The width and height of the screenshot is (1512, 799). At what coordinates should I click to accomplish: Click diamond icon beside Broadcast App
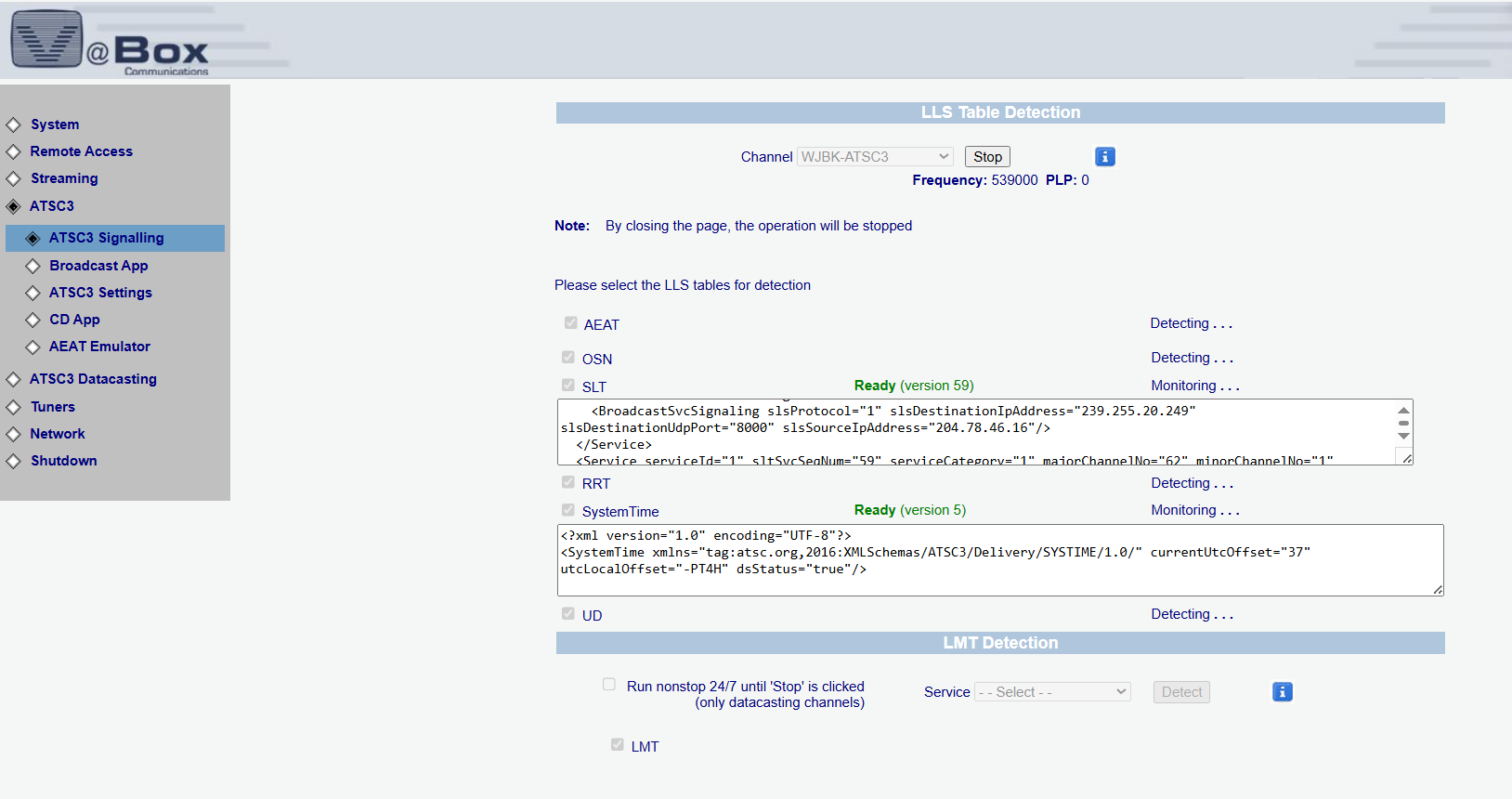click(33, 266)
